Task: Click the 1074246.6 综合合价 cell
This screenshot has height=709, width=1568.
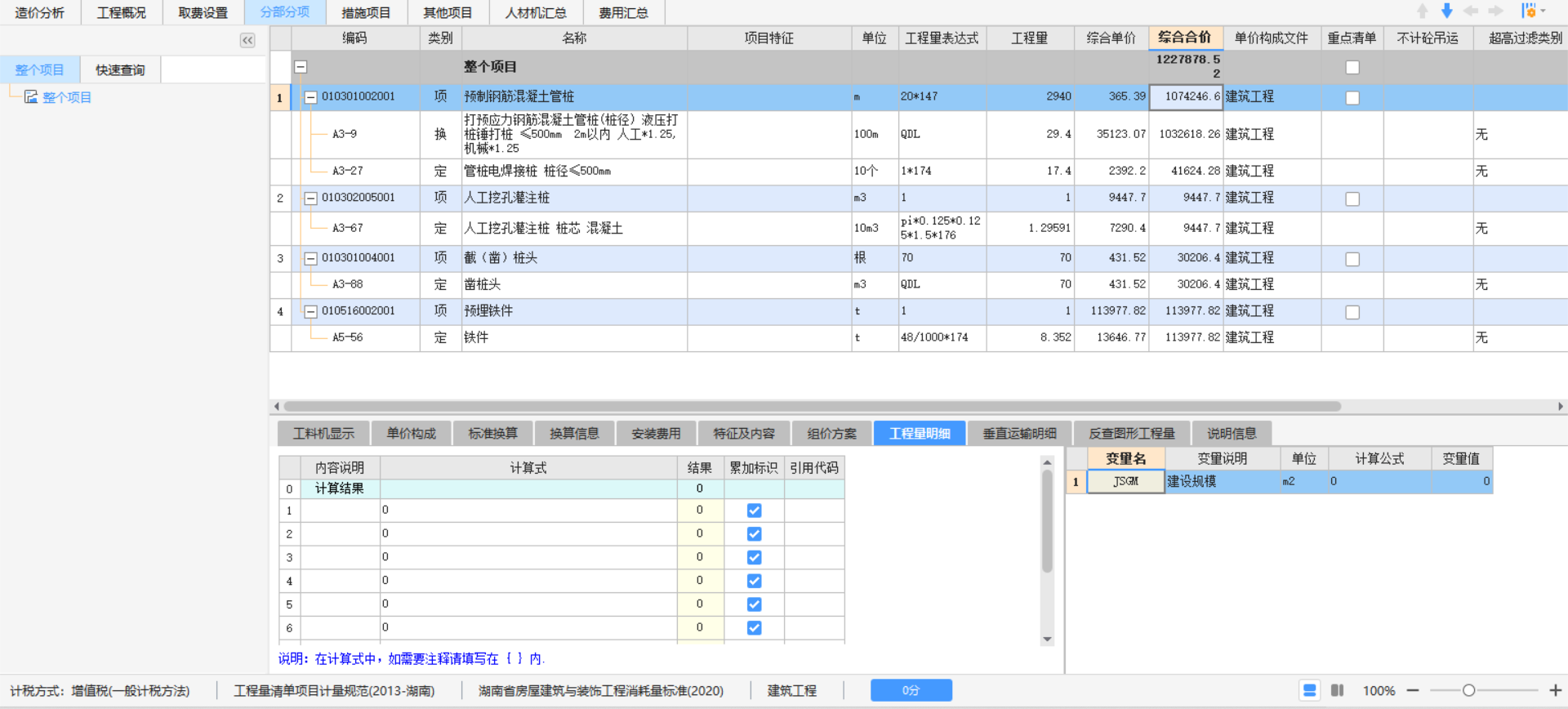Action: [1186, 96]
